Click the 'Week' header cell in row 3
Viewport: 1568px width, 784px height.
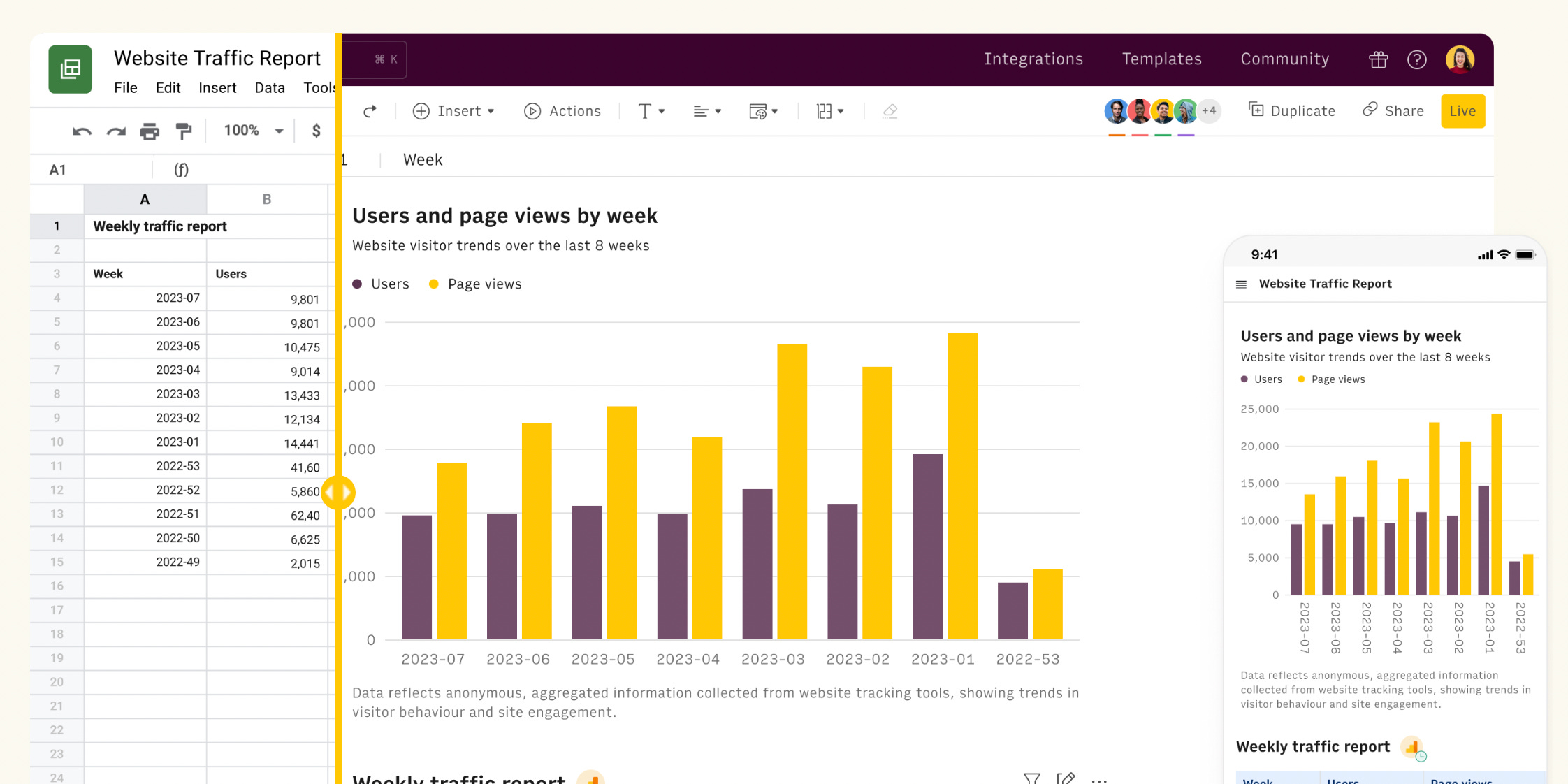pyautogui.click(x=145, y=274)
